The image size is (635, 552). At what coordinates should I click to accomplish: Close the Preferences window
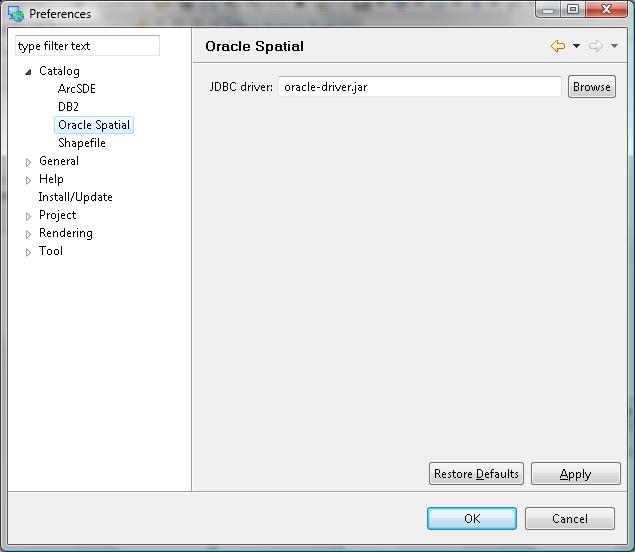[606, 10]
